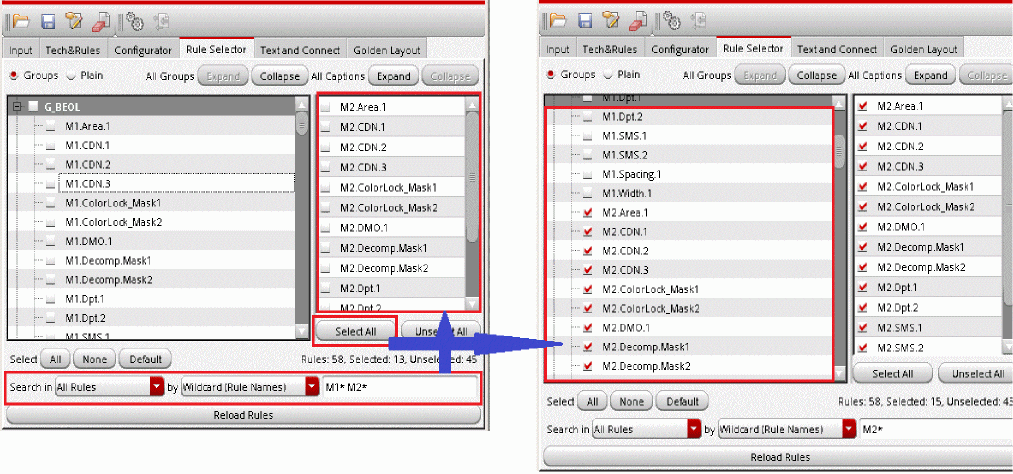Click Reload Rules button in right window

click(780, 457)
